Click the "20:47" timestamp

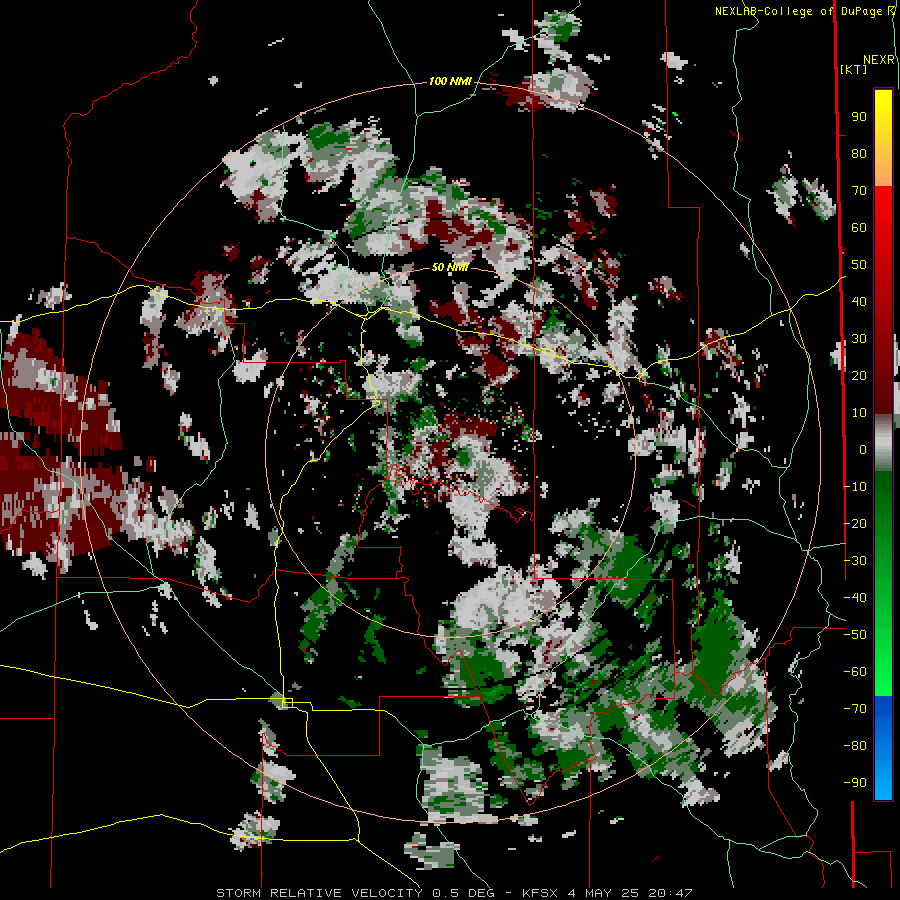click(x=670, y=893)
